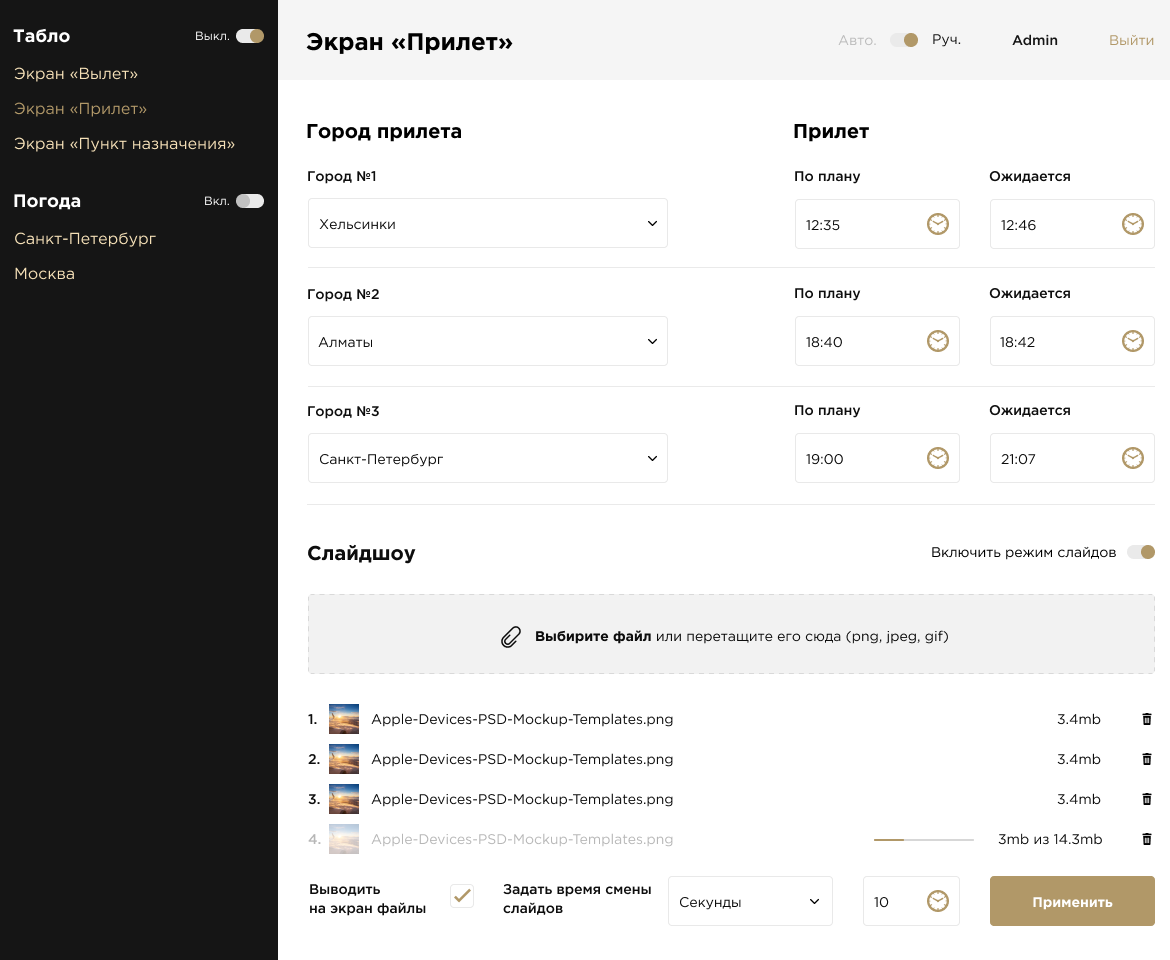Open the Секунды time unit dropdown
This screenshot has height=960, width=1170.
tap(749, 901)
